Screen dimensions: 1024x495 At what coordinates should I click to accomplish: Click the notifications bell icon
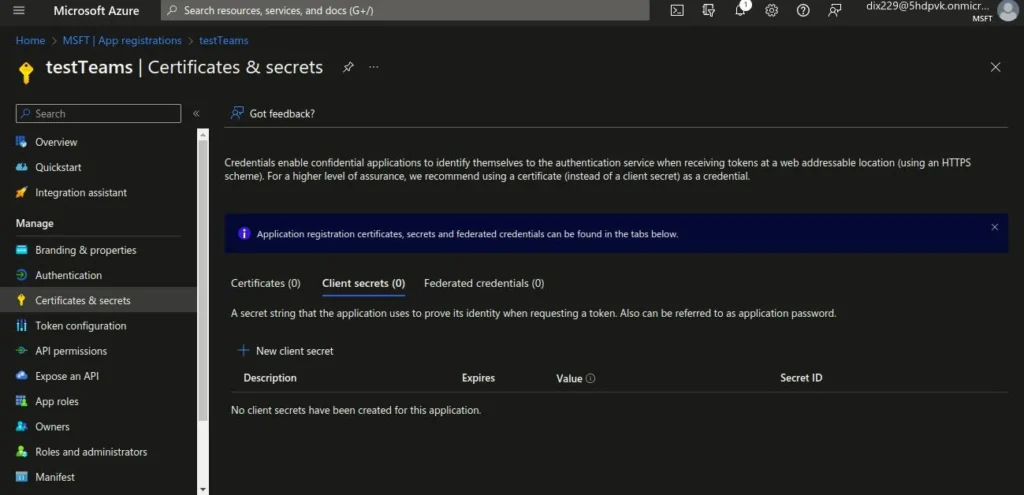coord(741,10)
